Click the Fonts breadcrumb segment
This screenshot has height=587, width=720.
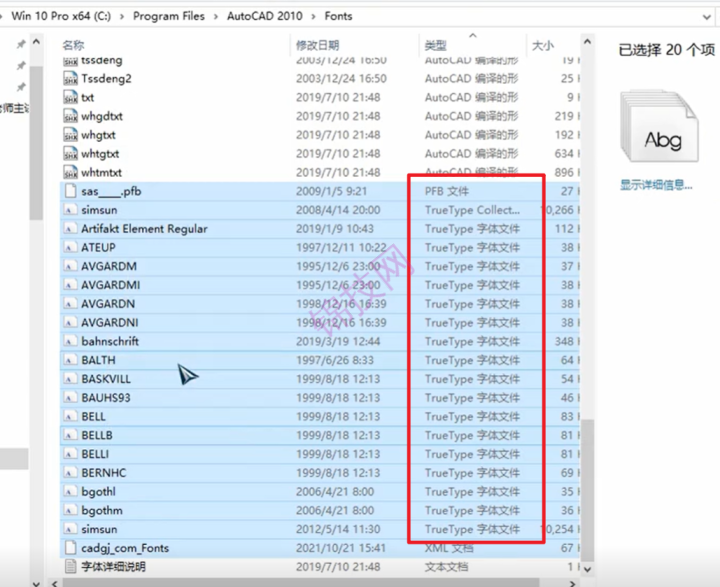[x=338, y=16]
